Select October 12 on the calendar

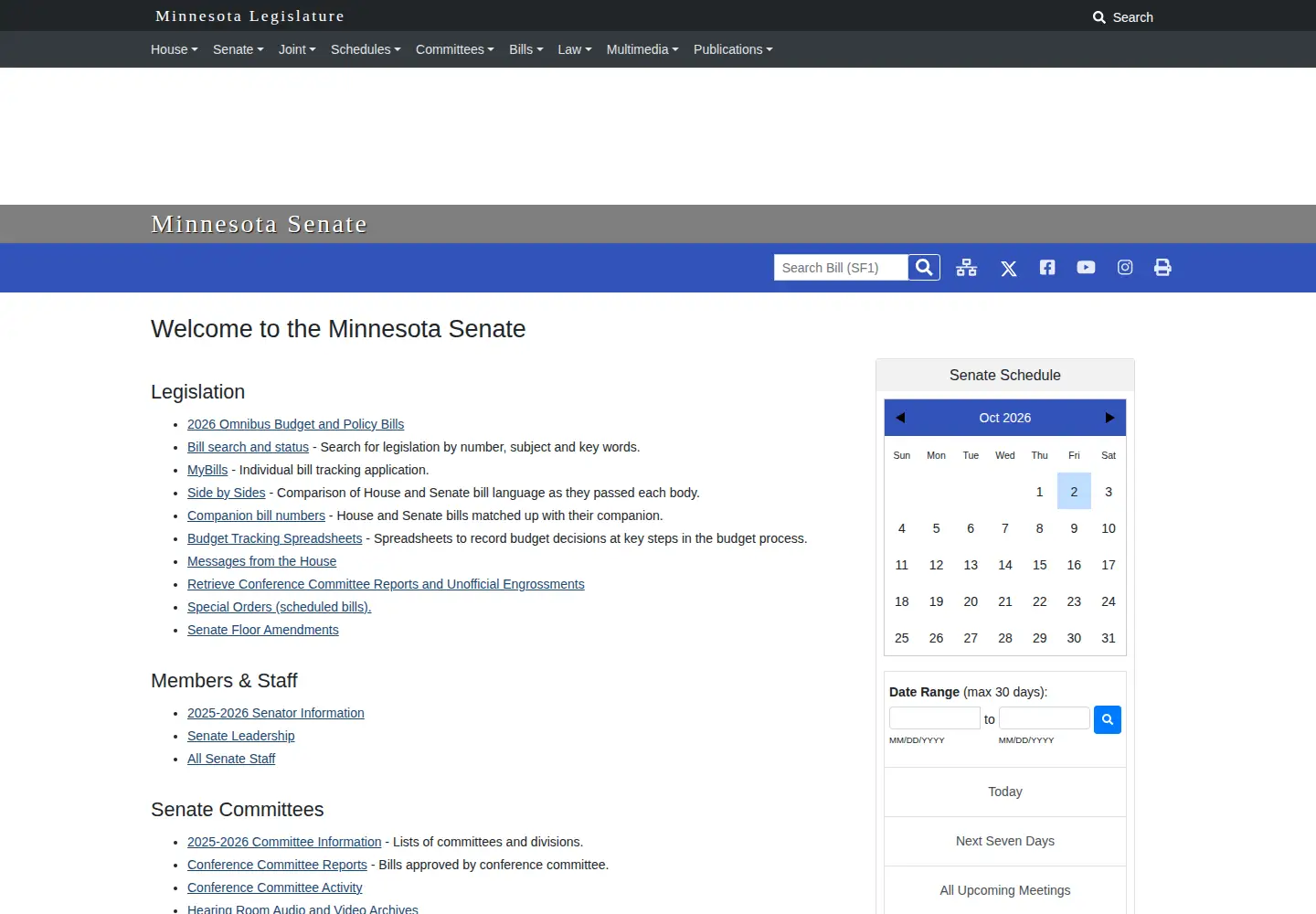tap(936, 565)
